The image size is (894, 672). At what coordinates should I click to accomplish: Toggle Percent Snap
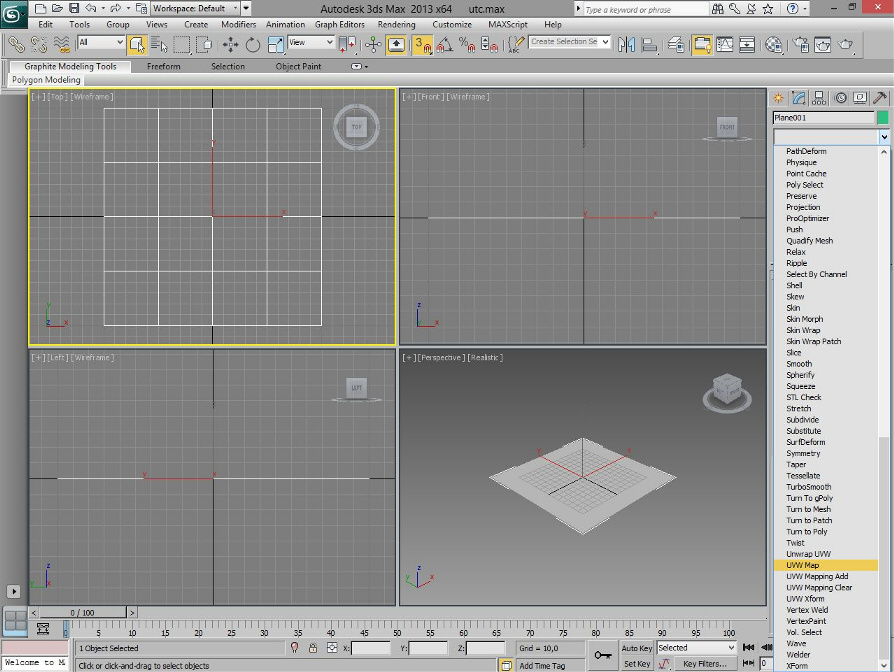coord(467,44)
